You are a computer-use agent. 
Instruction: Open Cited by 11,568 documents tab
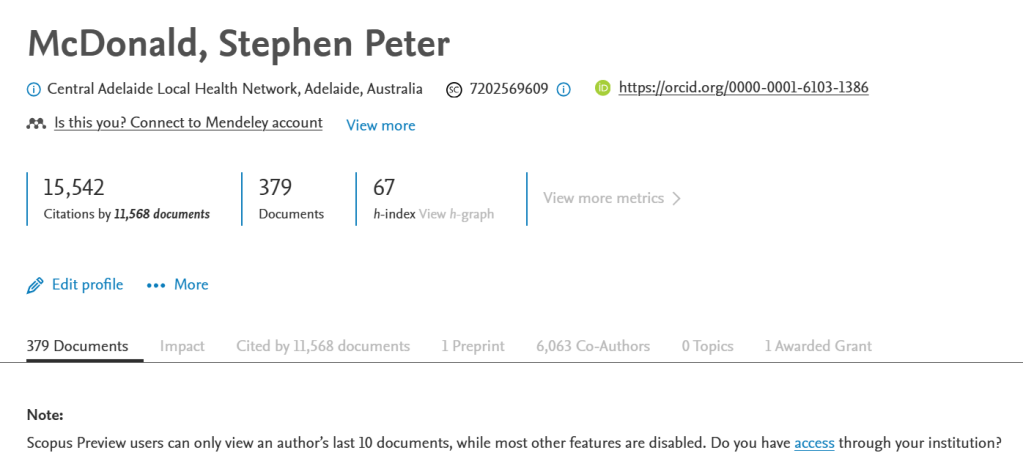323,346
